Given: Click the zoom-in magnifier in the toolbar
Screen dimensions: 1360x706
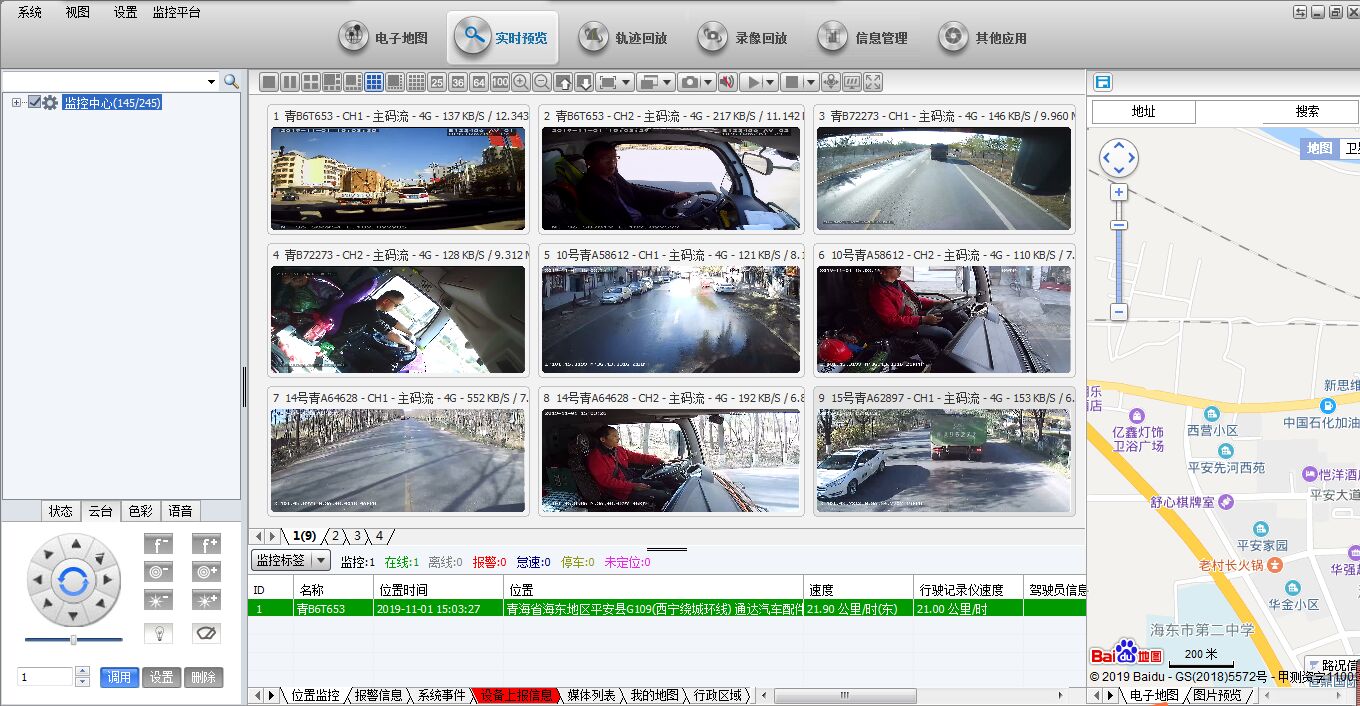Looking at the screenshot, I should [x=521, y=82].
